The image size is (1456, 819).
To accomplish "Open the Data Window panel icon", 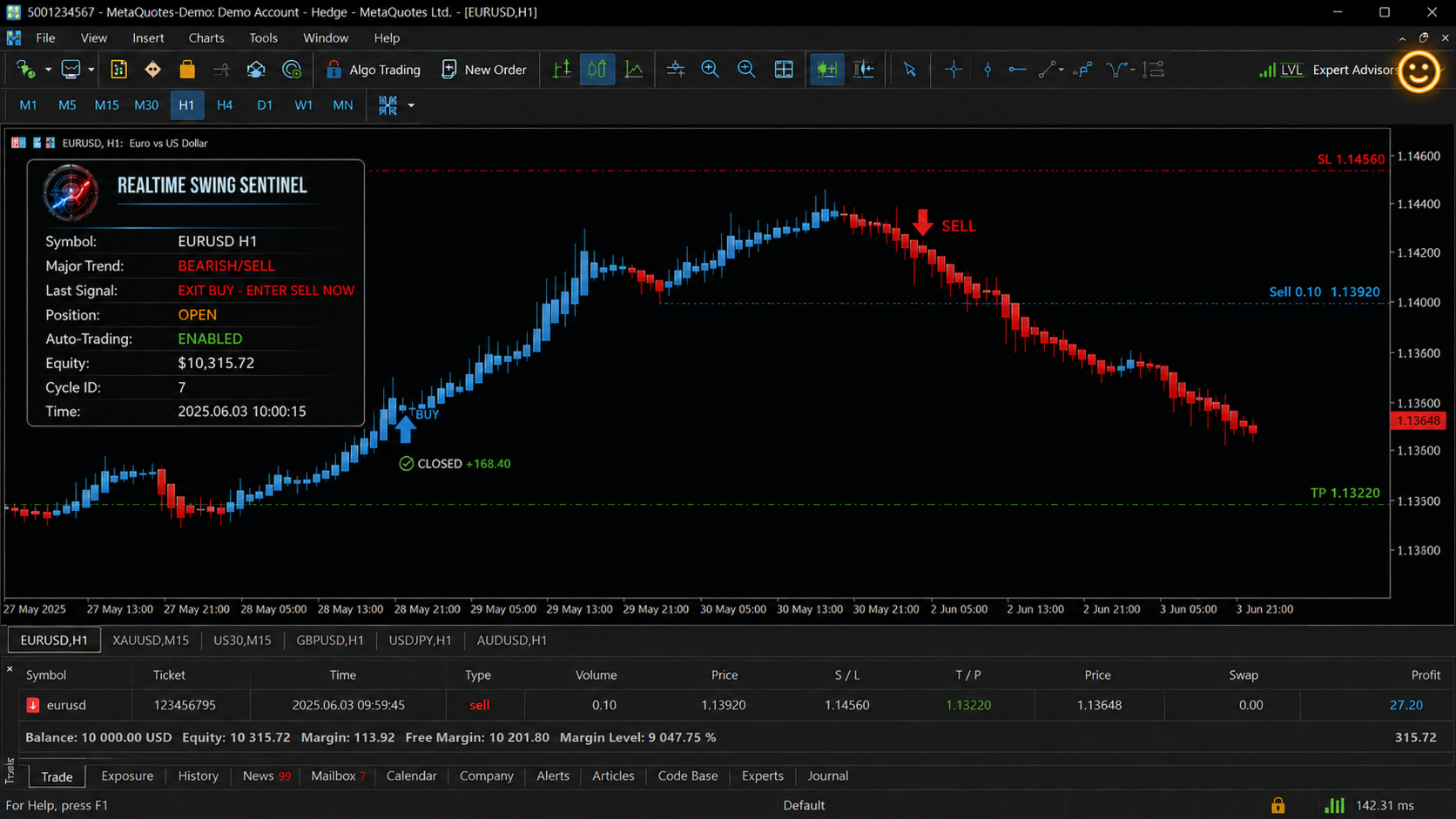I will coord(118,70).
